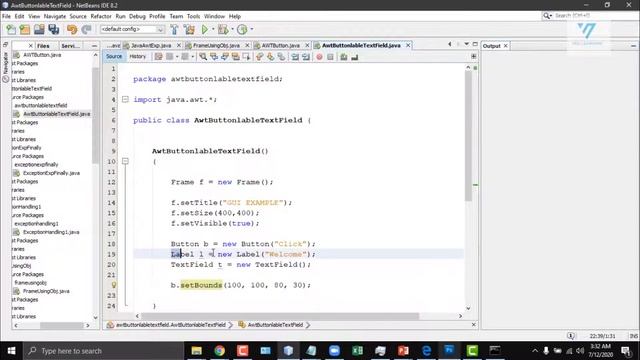The width and height of the screenshot is (640, 360).
Task: Open the Profile Project dropdown arrow
Action: [x=252, y=29]
